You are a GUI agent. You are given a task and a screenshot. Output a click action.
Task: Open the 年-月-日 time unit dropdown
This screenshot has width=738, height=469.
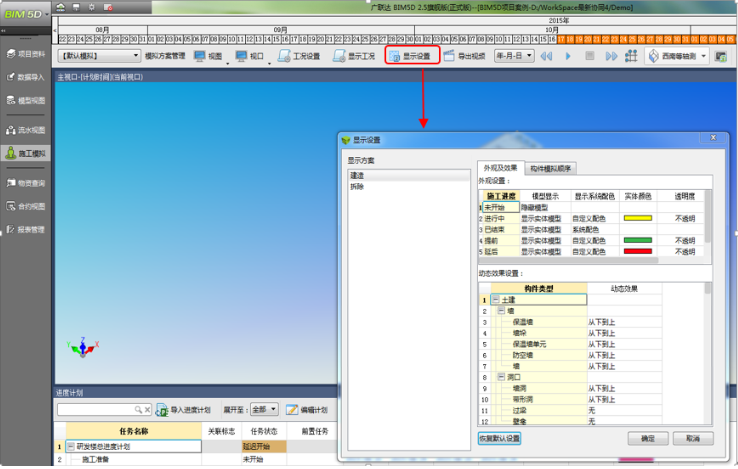[514, 56]
